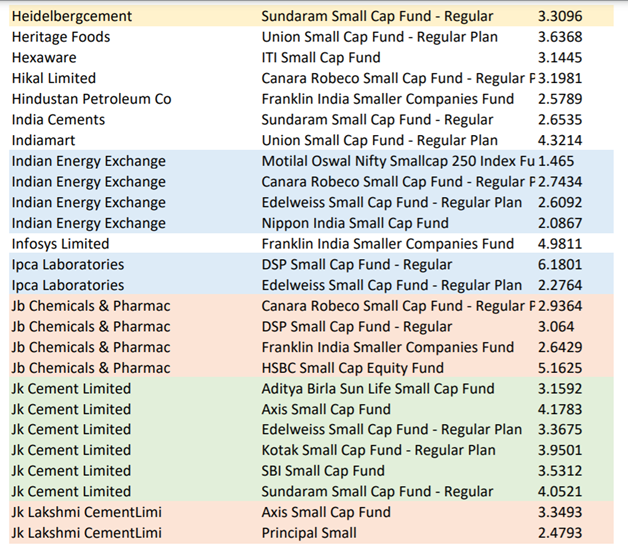
Task: Select the value 4.3214
Action: 560,141
